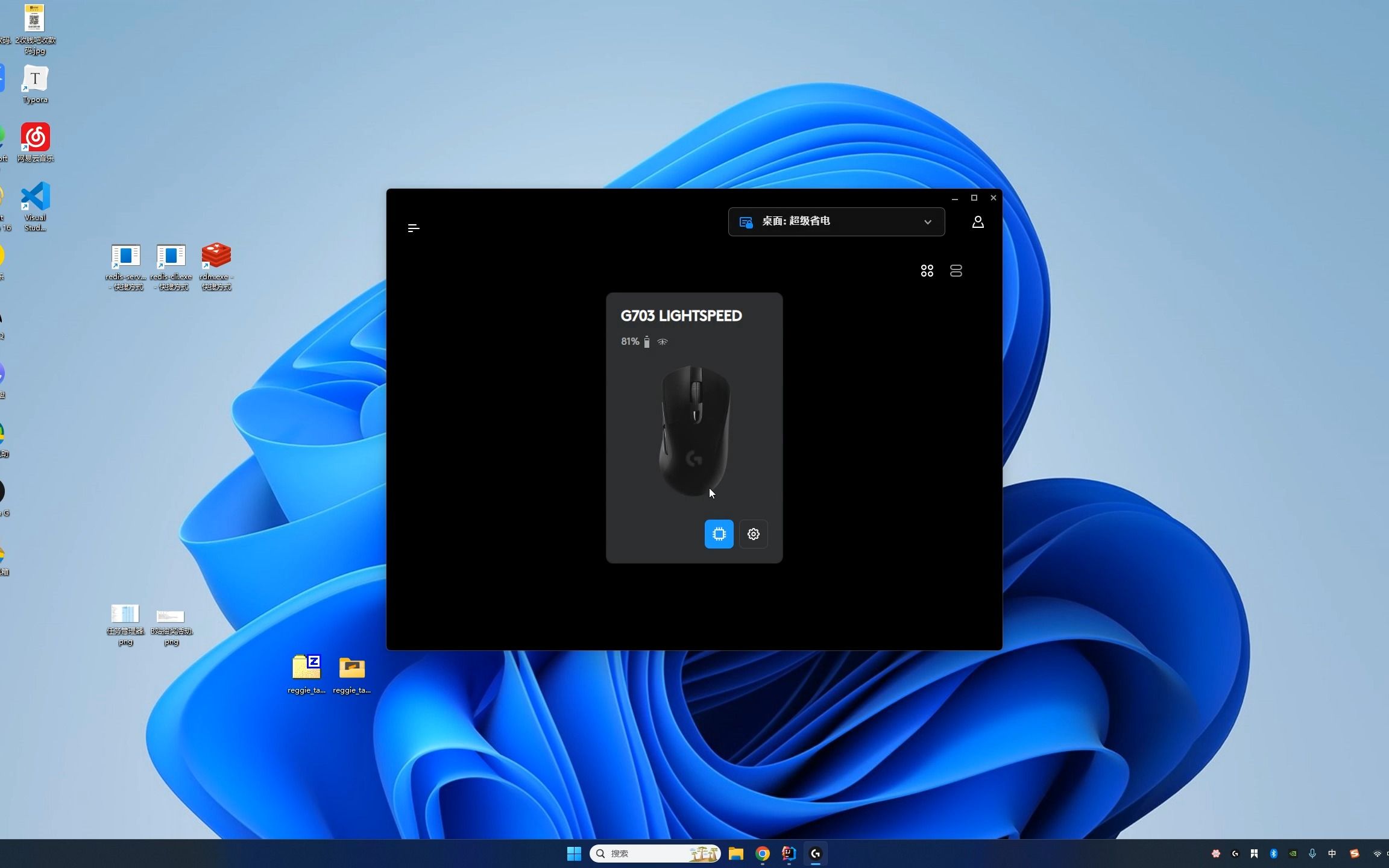
Task: Open the Windows Start menu
Action: pos(574,854)
